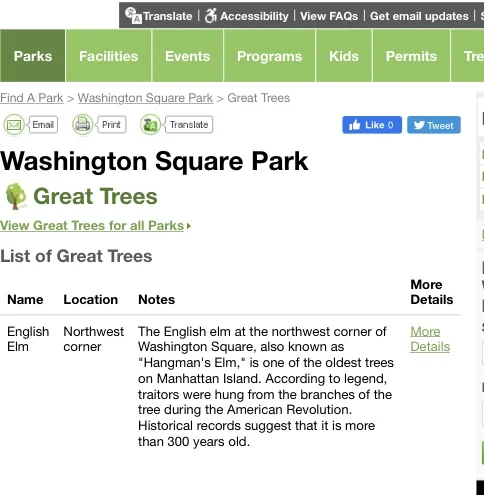Open More Details for English Elm

coord(430,339)
